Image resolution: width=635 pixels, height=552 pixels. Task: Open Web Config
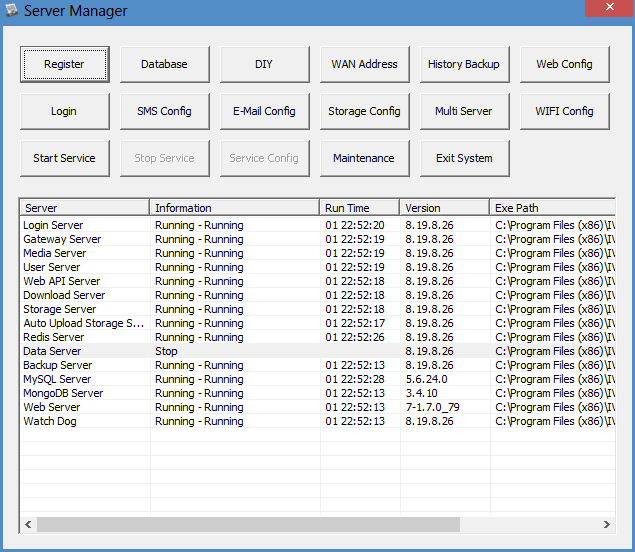click(565, 64)
